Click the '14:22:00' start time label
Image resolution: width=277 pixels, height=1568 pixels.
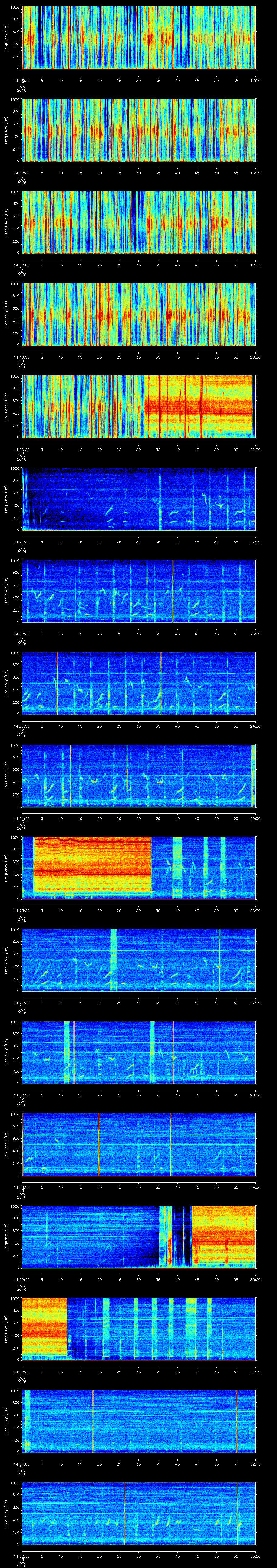pyautogui.click(x=22, y=634)
